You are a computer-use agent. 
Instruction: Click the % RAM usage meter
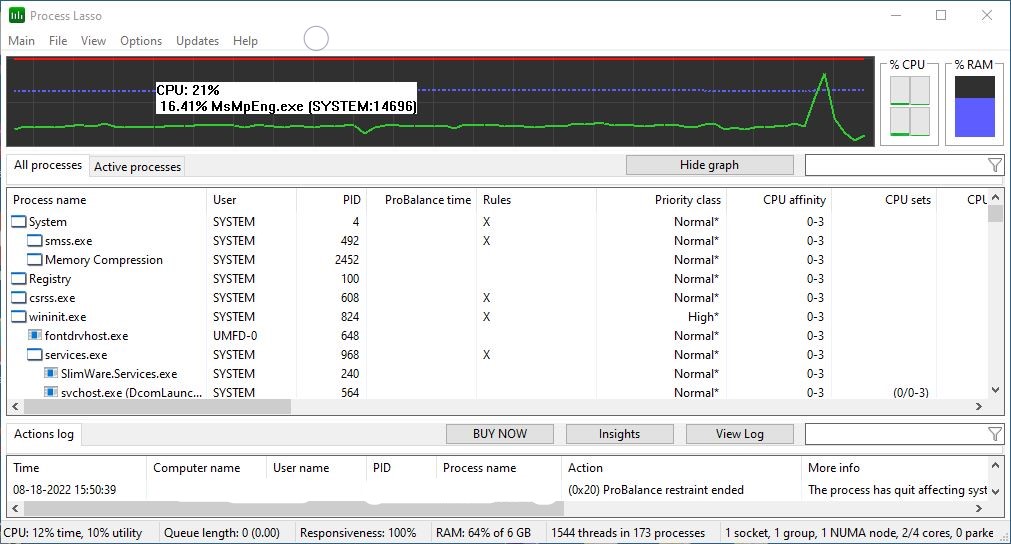974,106
